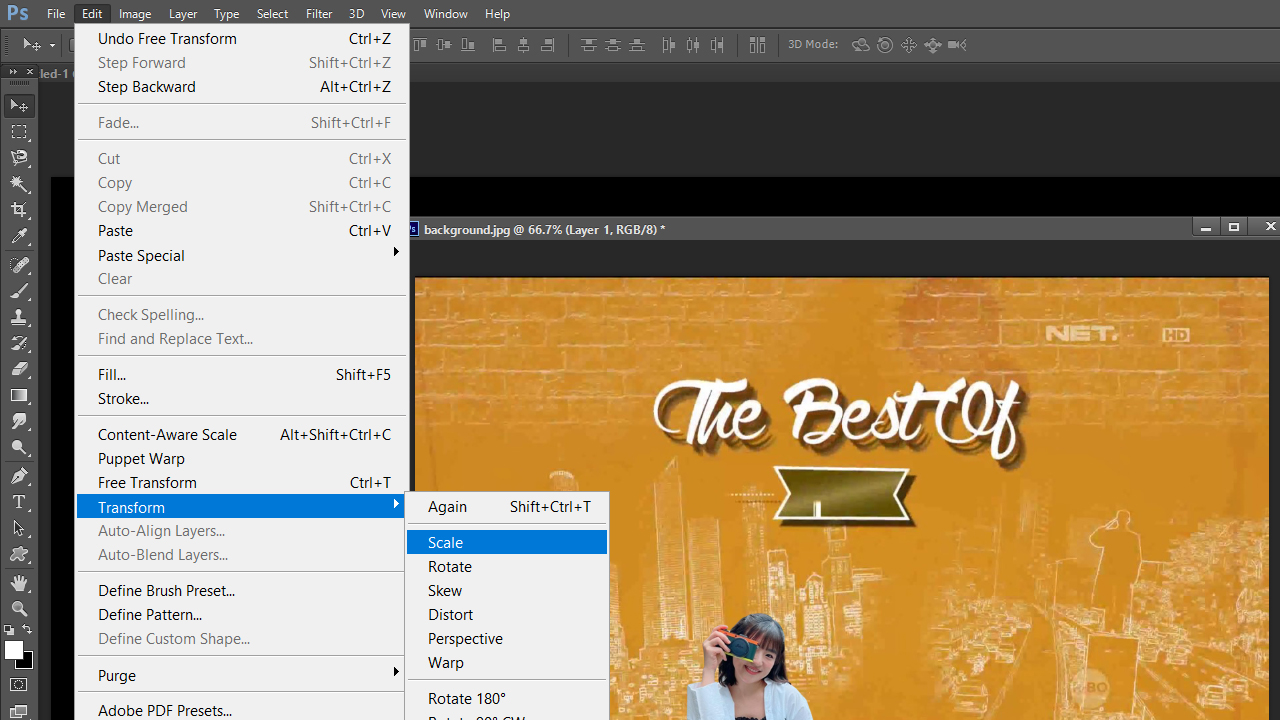Reset to default foreground/background colors
The height and width of the screenshot is (720, 1280).
(x=10, y=630)
